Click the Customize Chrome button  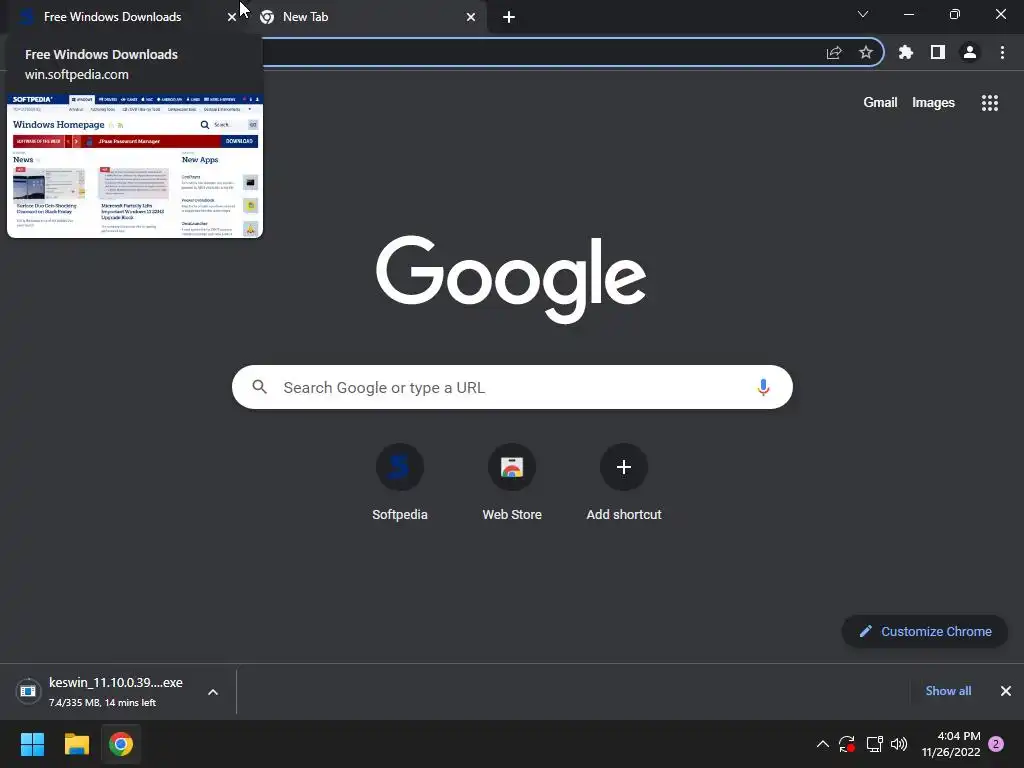925,632
